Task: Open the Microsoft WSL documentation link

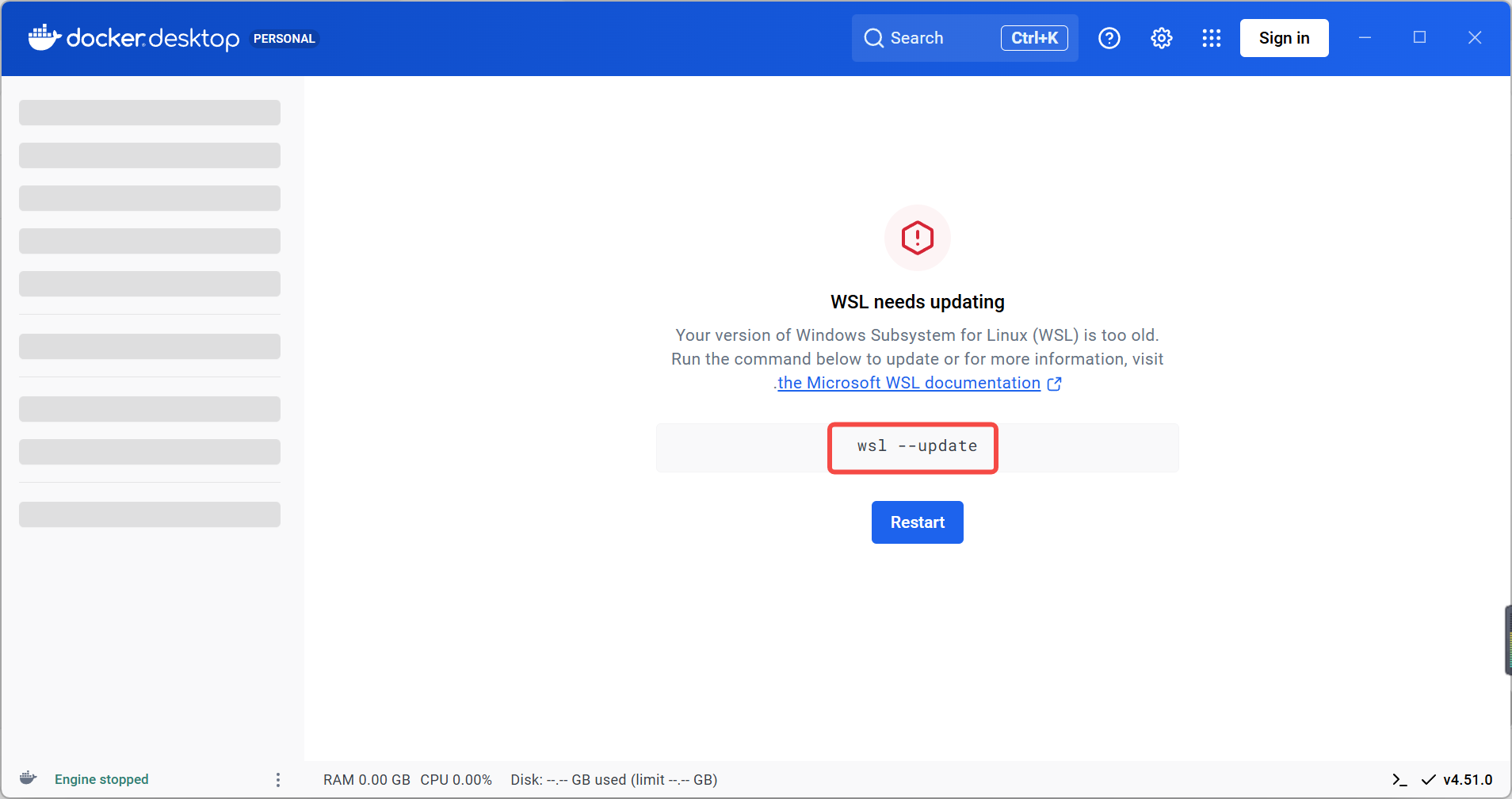Action: click(x=909, y=383)
